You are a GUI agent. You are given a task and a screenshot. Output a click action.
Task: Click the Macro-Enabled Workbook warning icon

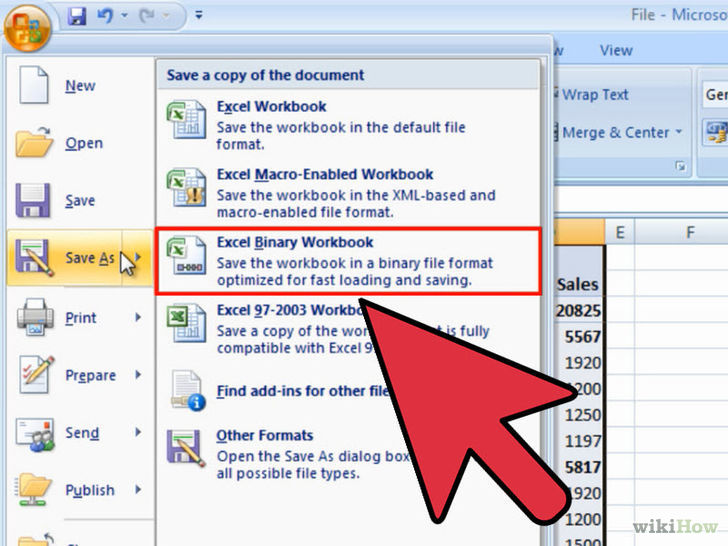[186, 187]
